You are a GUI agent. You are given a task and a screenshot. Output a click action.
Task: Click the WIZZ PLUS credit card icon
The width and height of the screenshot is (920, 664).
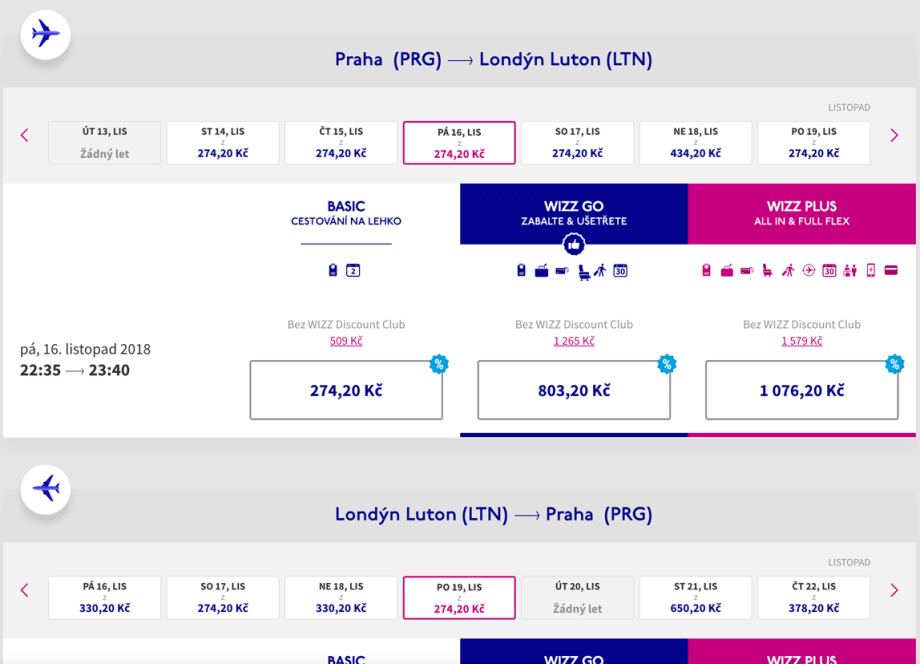(889, 270)
